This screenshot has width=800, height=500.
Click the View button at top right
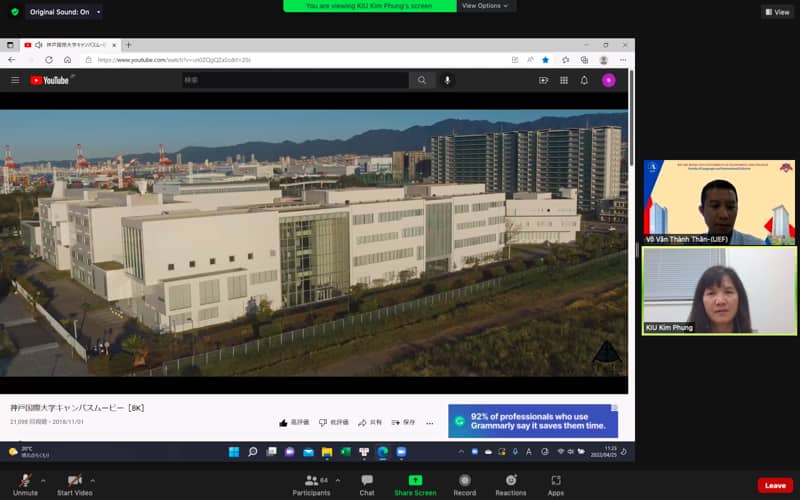point(777,12)
